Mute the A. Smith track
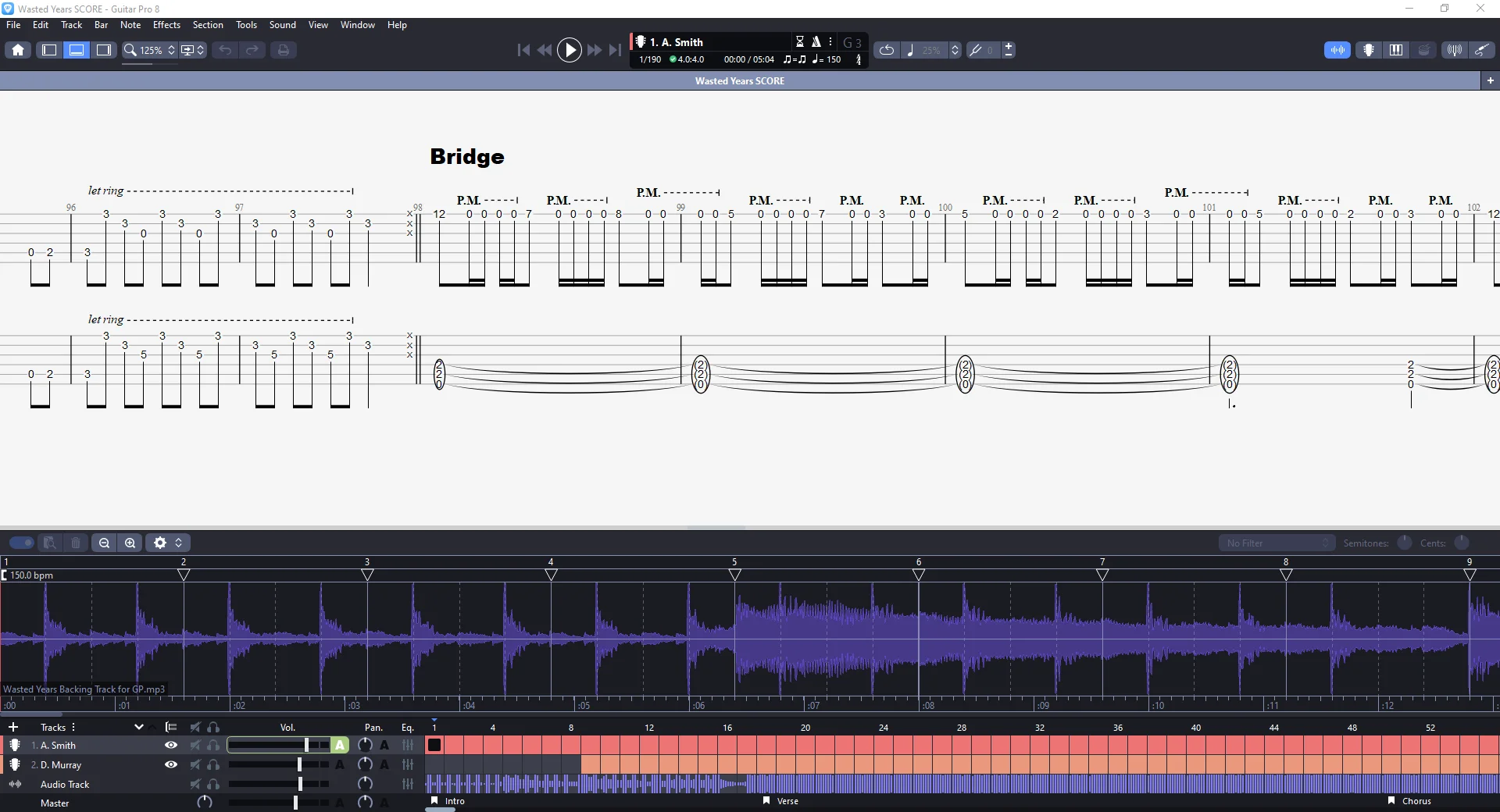 [x=195, y=746]
